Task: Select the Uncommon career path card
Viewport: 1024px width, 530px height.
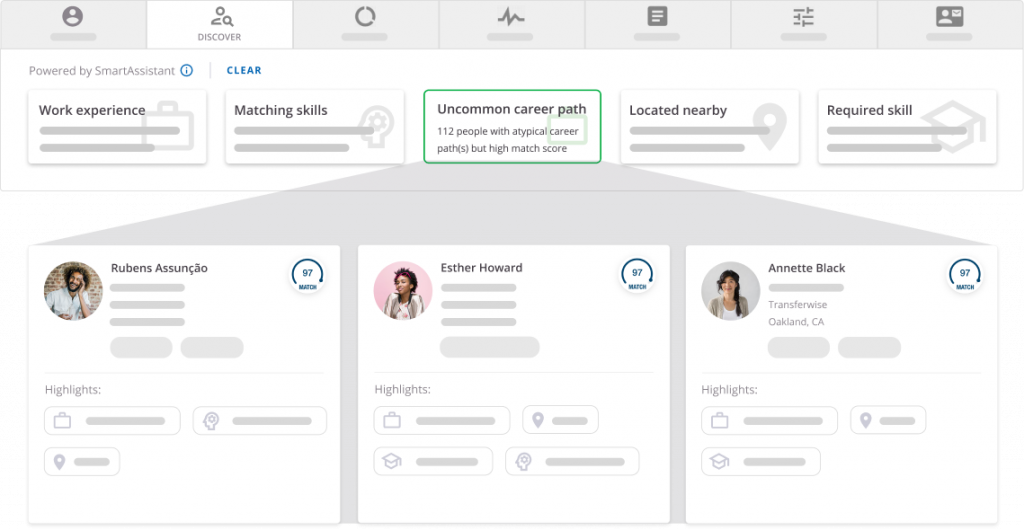Action: (512, 127)
